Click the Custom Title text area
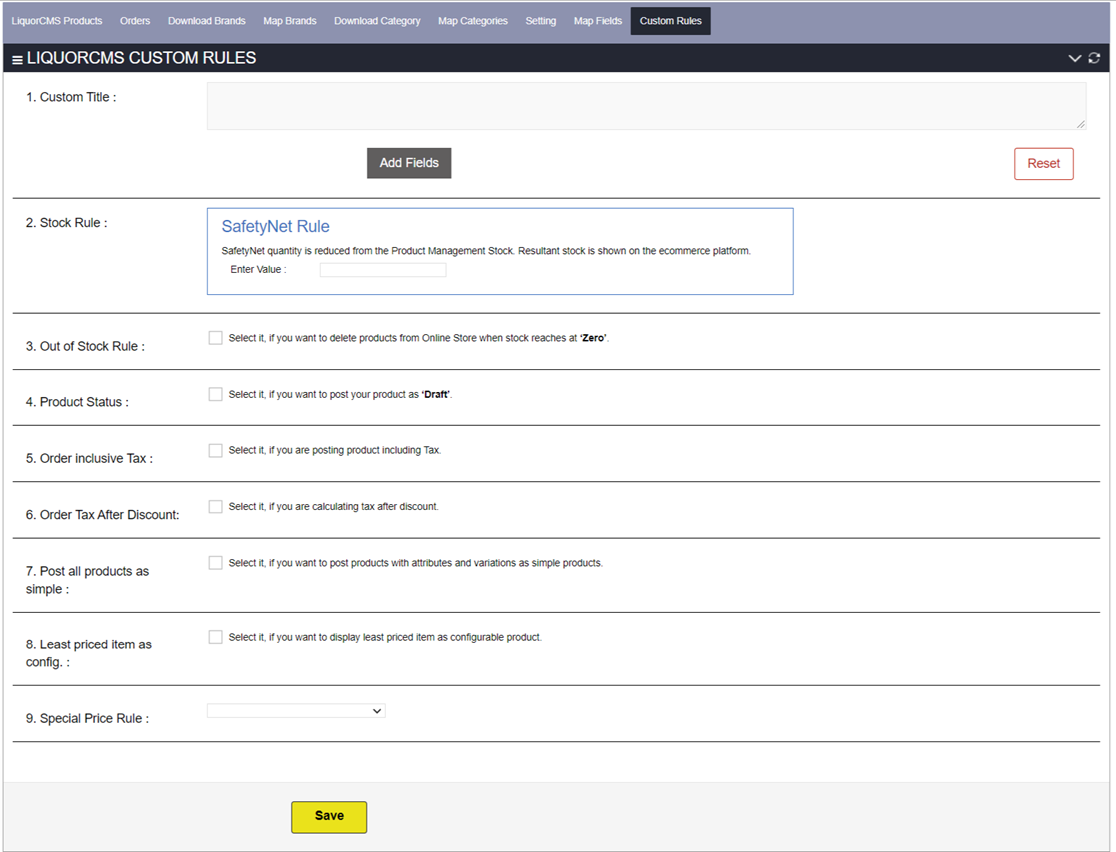Screen dimensions: 1116x852 (x=646, y=106)
